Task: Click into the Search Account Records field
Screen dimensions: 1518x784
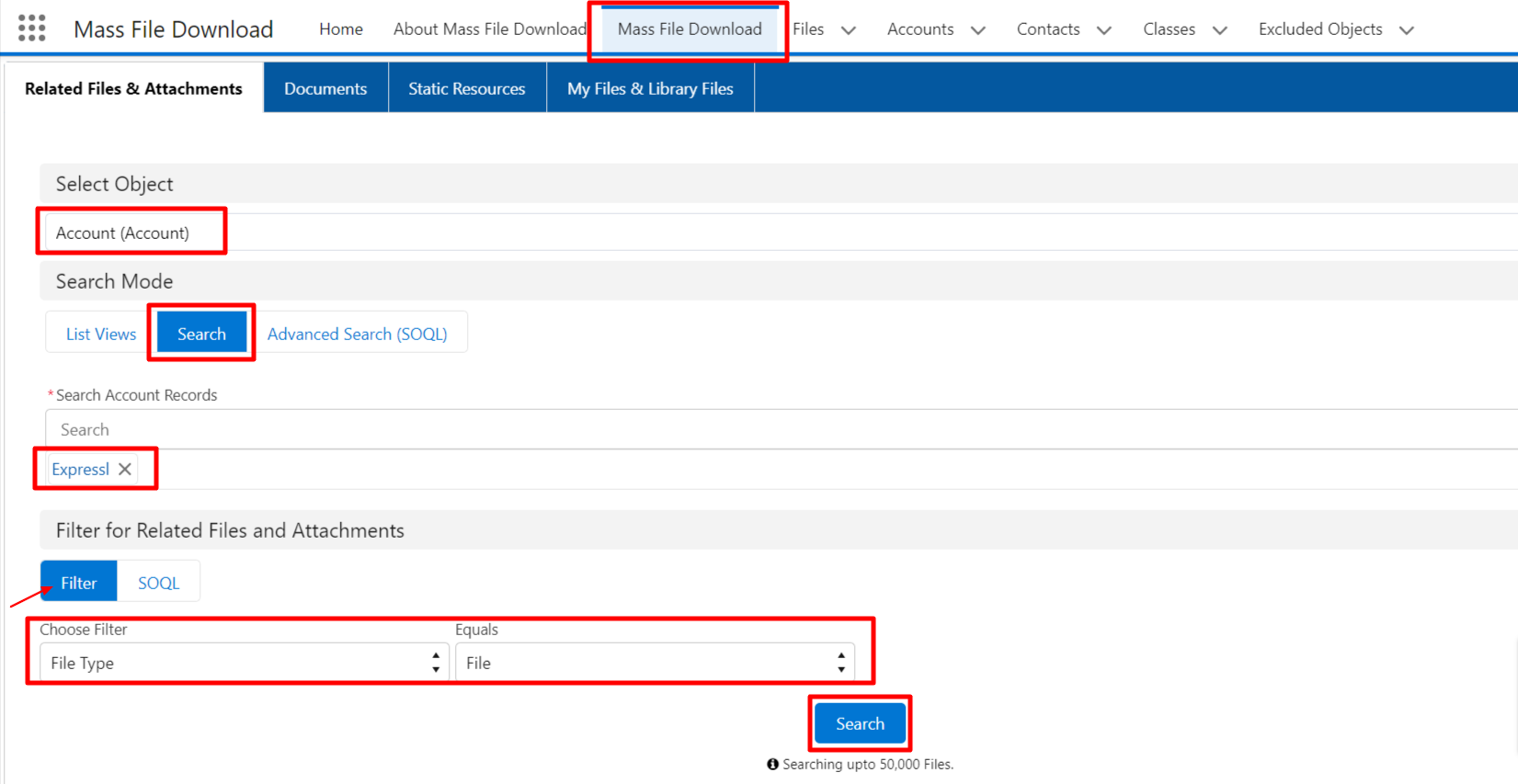Action: click(782, 429)
